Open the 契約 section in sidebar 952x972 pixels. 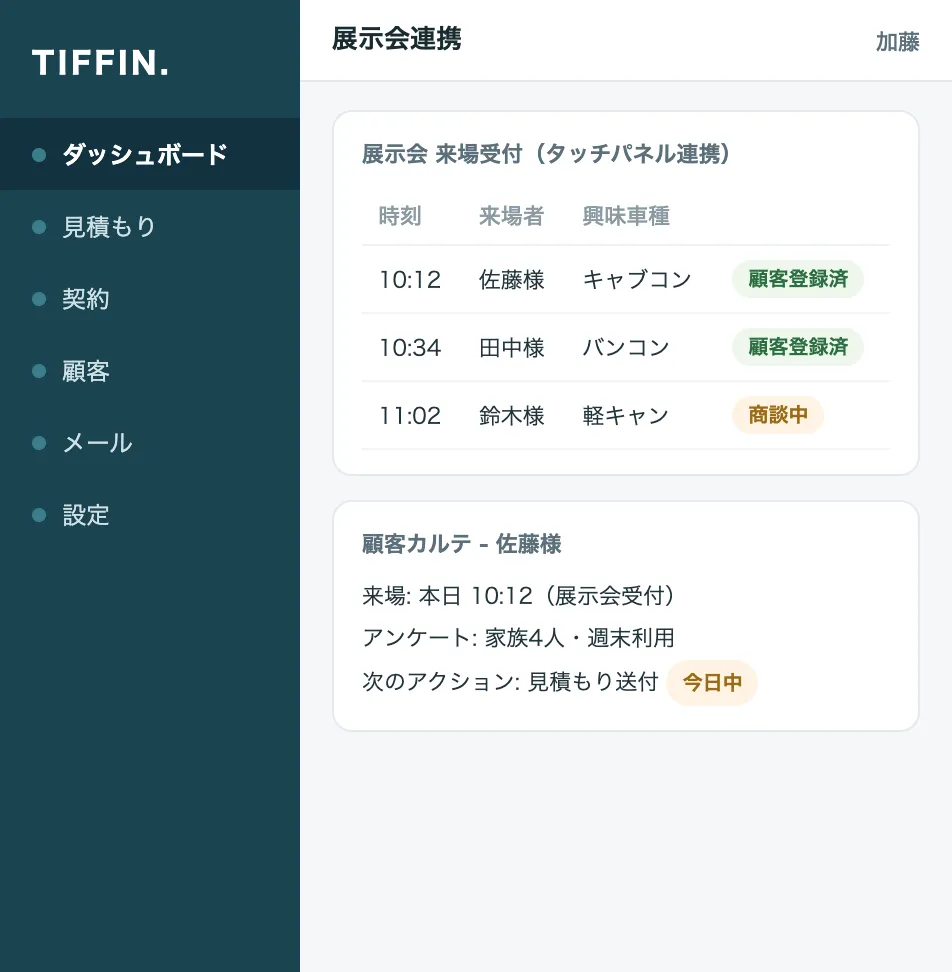pyautogui.click(x=150, y=299)
